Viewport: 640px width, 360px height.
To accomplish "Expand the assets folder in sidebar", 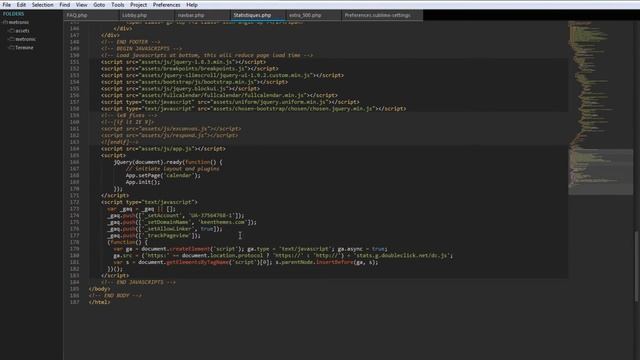I will click(x=22, y=31).
